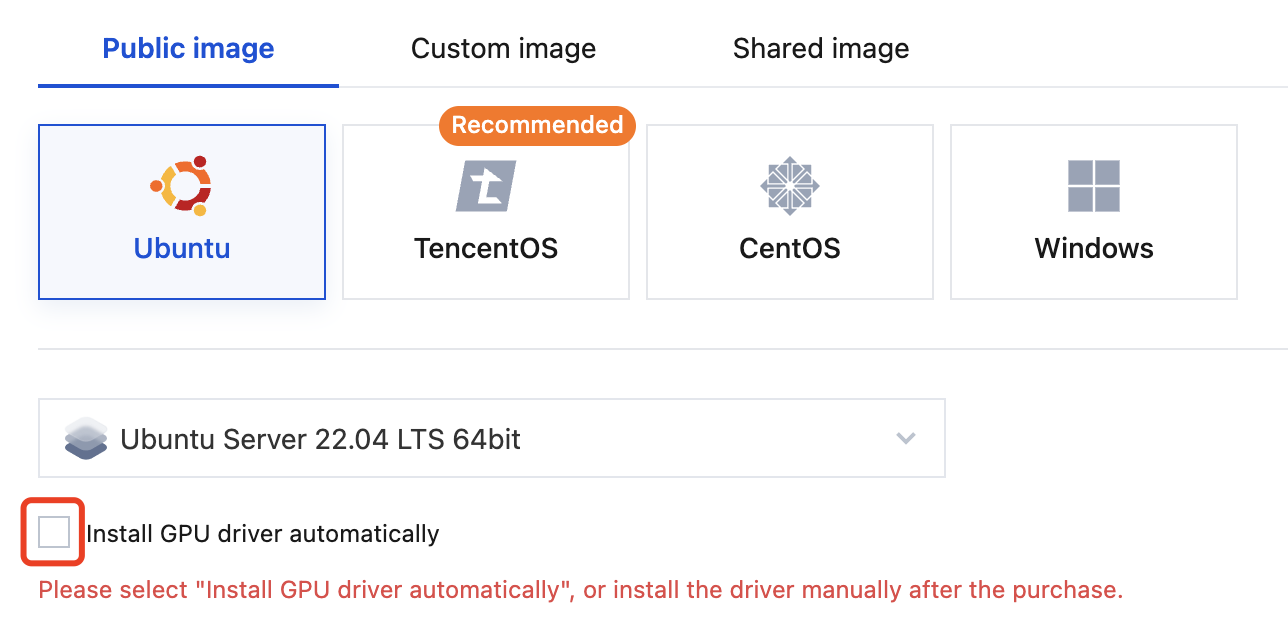
Task: Choose the TencentOS text label
Action: 486,248
